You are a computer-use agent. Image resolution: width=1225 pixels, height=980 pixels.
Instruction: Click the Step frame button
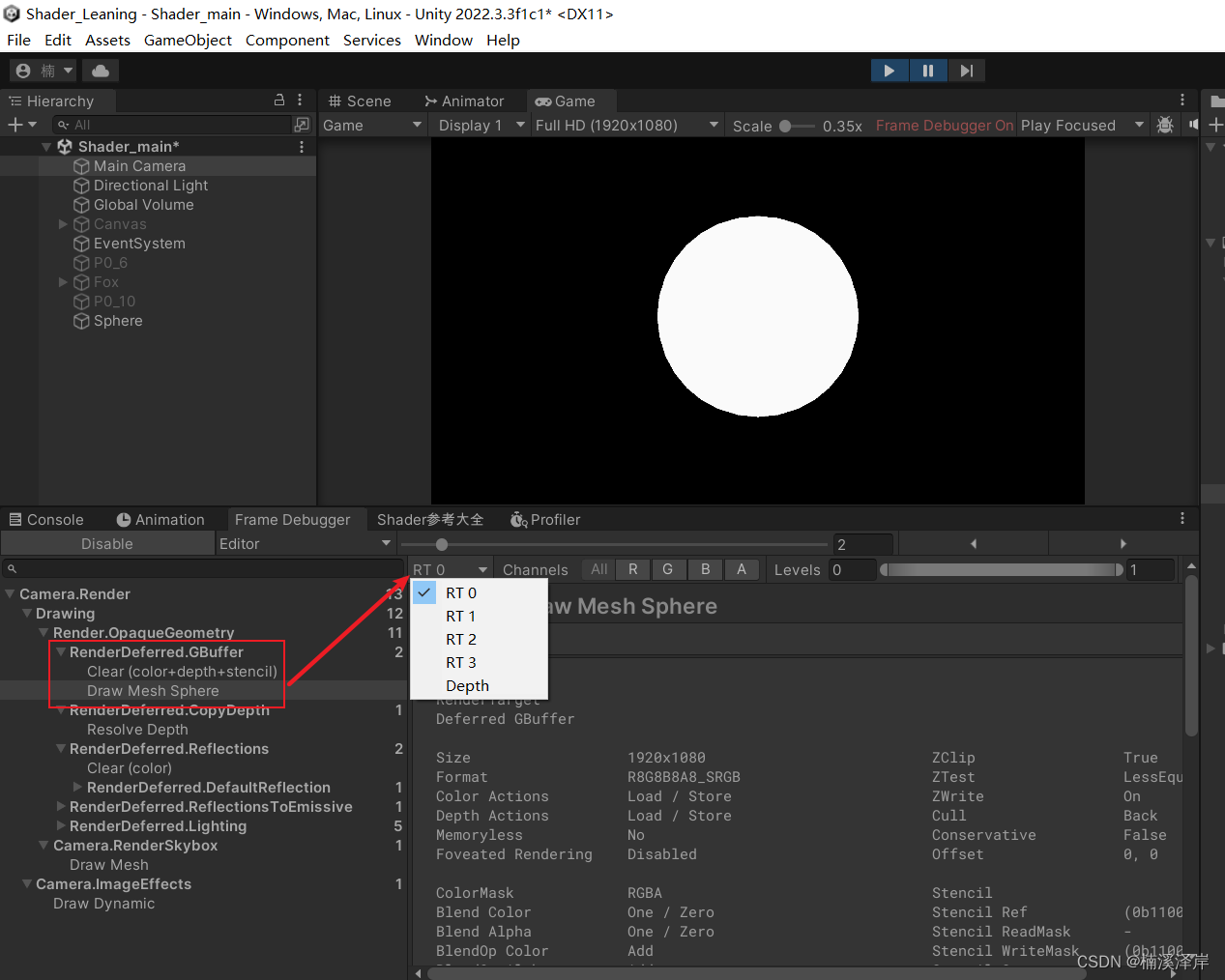[965, 70]
